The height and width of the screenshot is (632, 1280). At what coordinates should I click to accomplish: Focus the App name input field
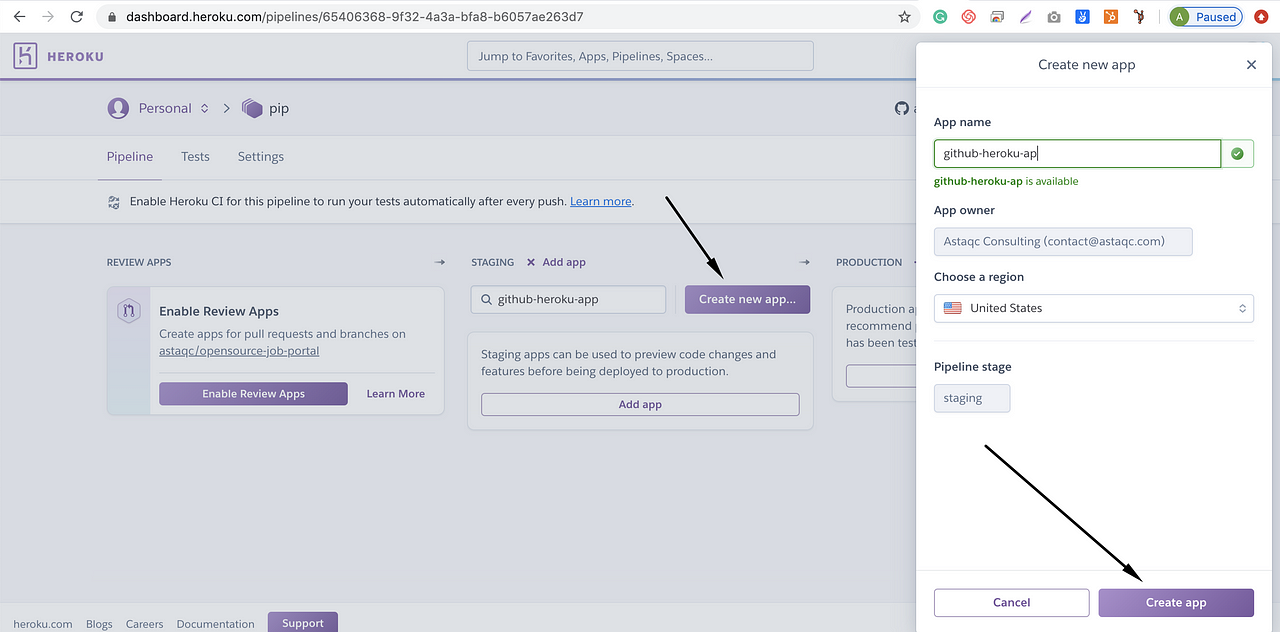[1077, 153]
